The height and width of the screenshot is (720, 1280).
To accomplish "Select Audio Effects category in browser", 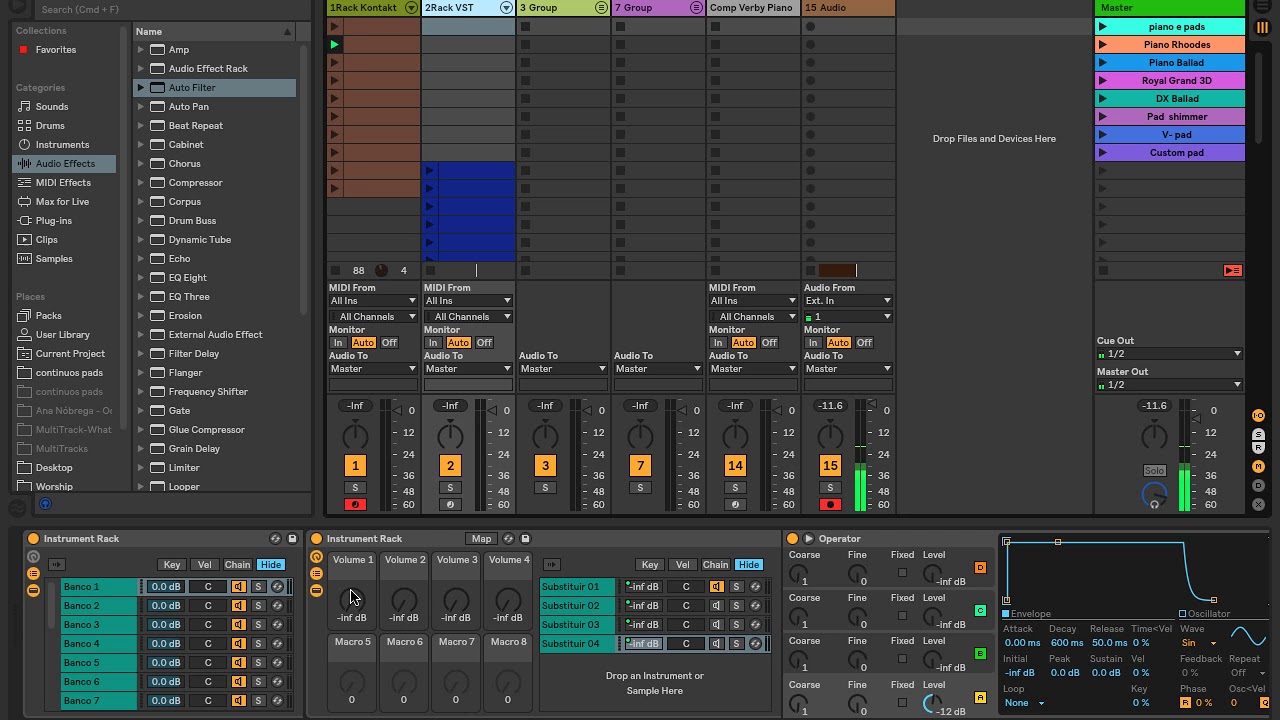I will click(x=65, y=164).
